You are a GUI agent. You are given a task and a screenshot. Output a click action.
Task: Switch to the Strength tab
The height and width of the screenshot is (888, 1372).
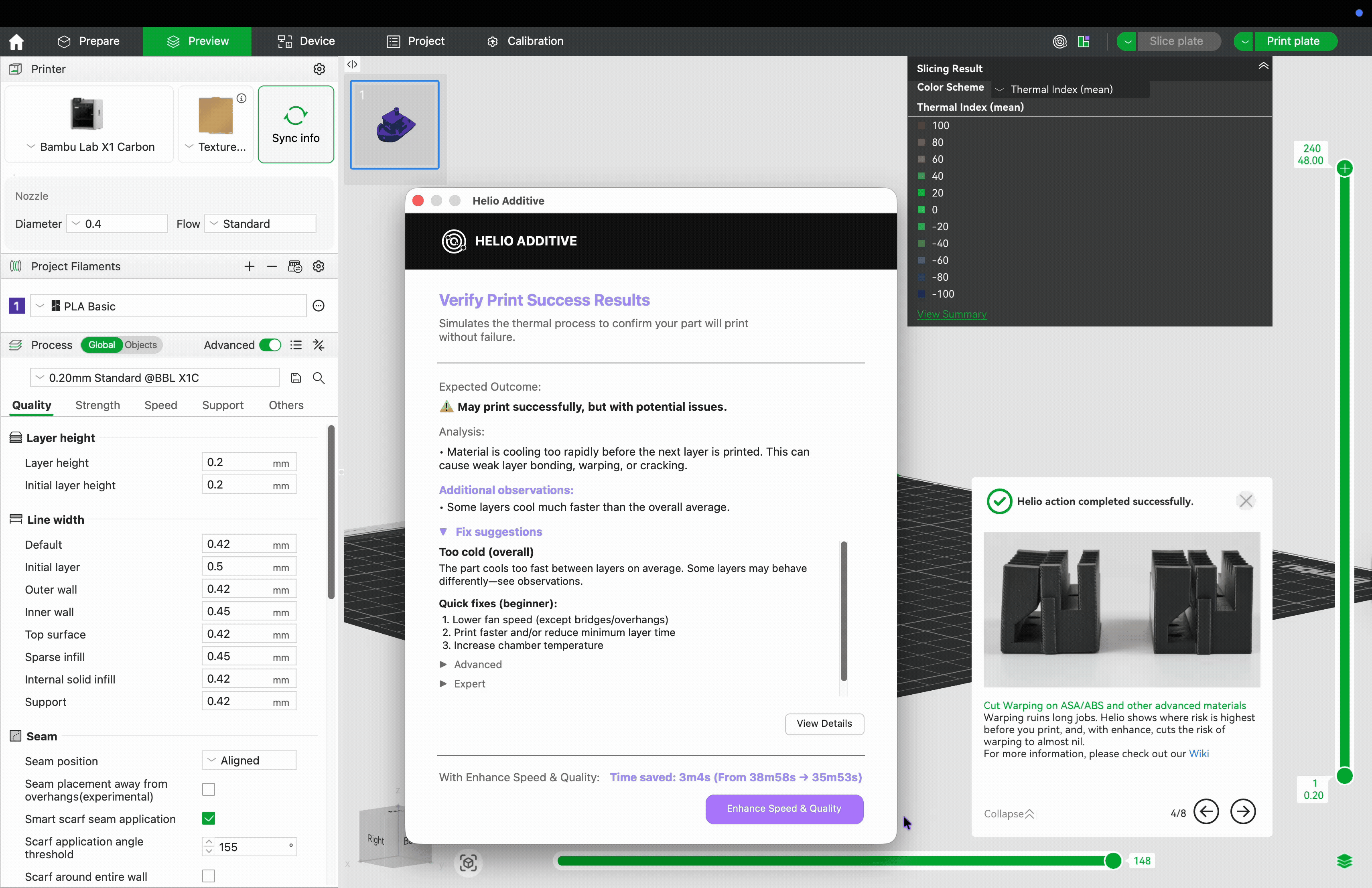click(97, 405)
